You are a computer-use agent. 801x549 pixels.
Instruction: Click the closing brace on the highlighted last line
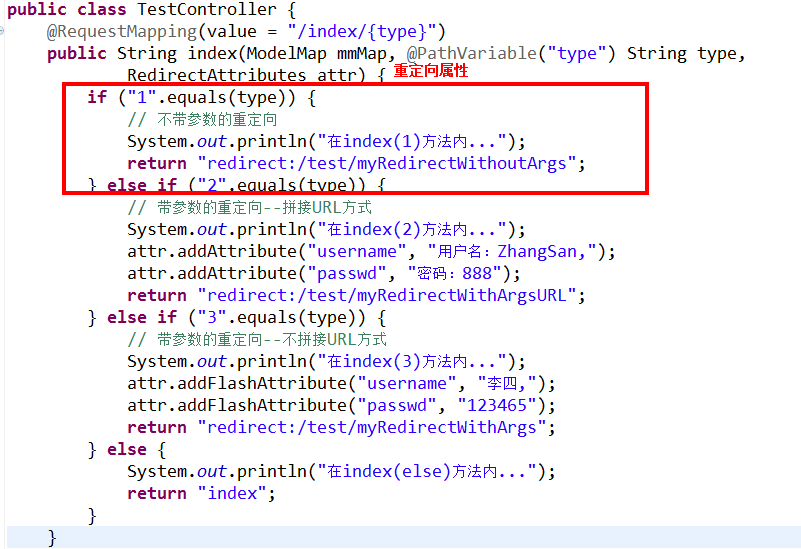52,538
